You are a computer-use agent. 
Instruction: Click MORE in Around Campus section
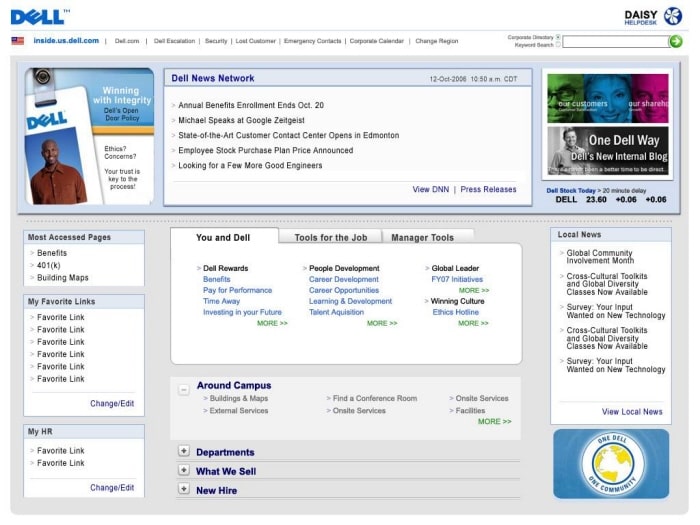tap(494, 421)
